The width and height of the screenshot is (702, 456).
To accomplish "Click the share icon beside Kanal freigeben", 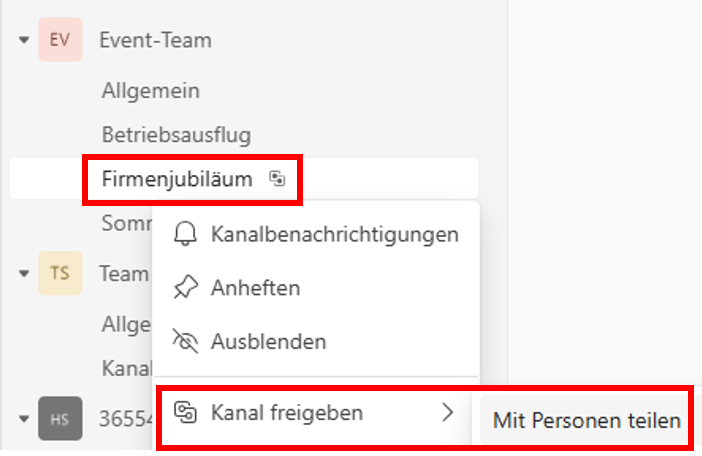I will [x=185, y=412].
